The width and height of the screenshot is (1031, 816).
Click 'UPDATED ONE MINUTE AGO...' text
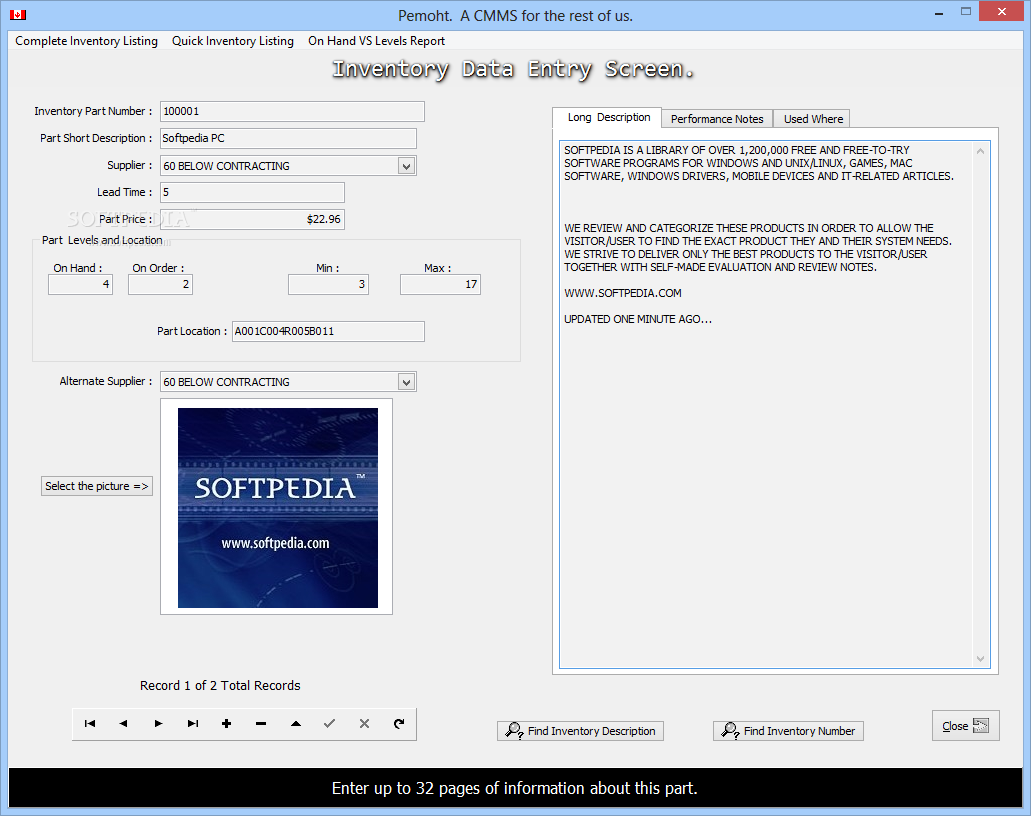pyautogui.click(x=638, y=320)
